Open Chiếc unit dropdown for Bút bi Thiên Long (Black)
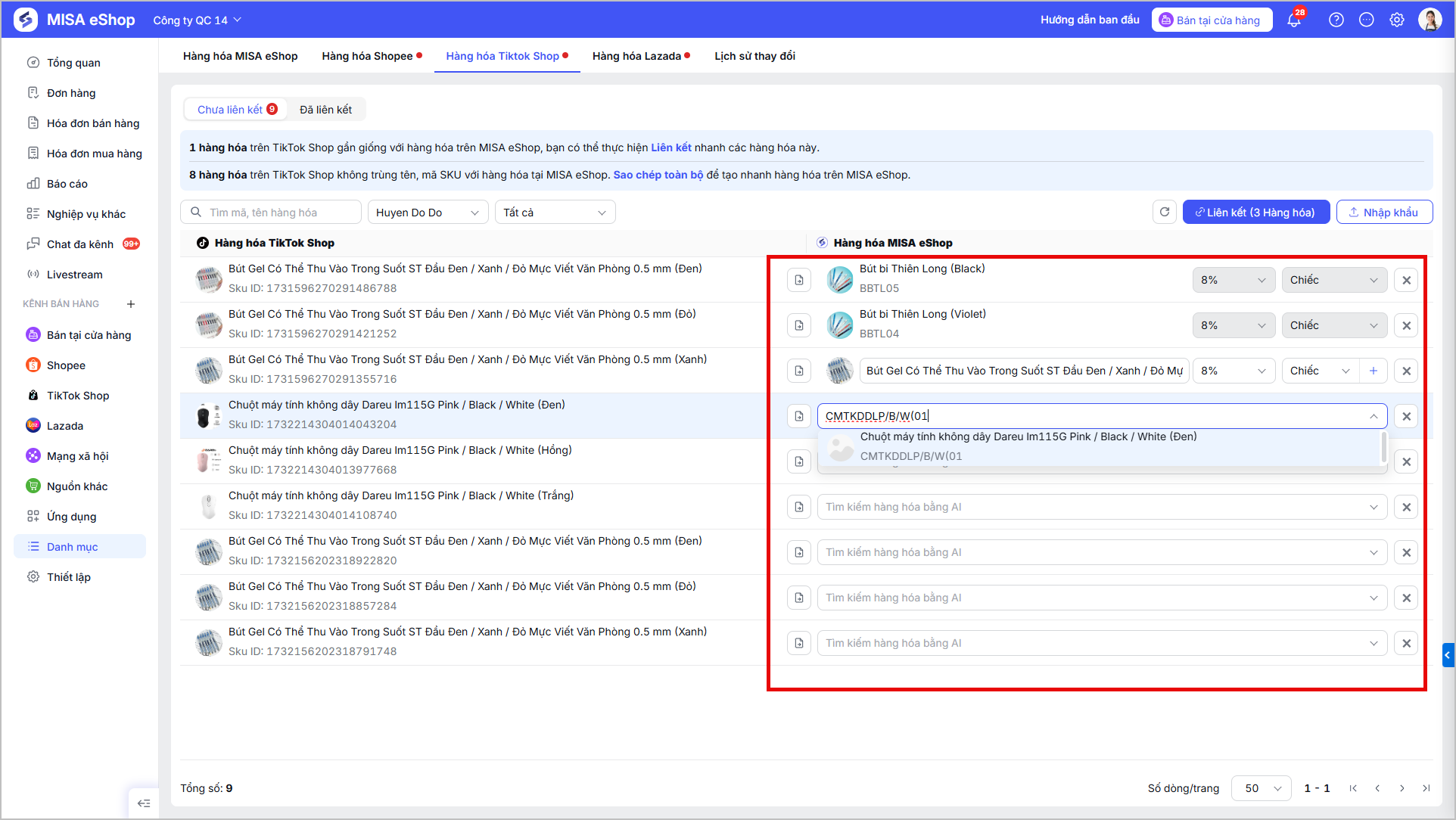The width and height of the screenshot is (1456, 820). point(1334,281)
